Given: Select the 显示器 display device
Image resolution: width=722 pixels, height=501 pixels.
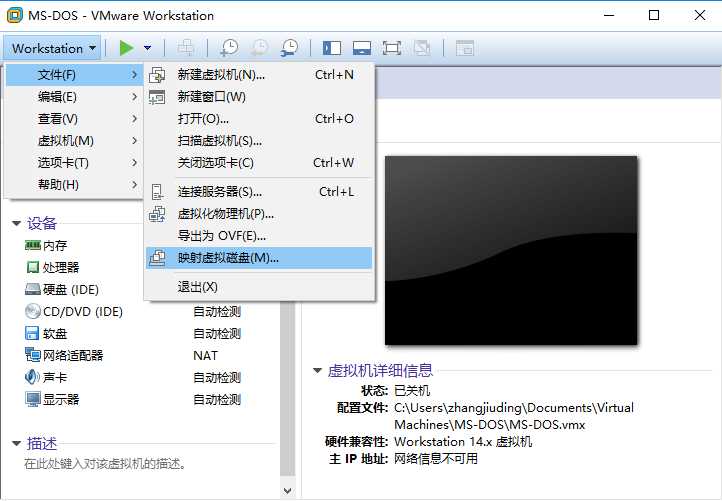Looking at the screenshot, I should click(x=52, y=399).
